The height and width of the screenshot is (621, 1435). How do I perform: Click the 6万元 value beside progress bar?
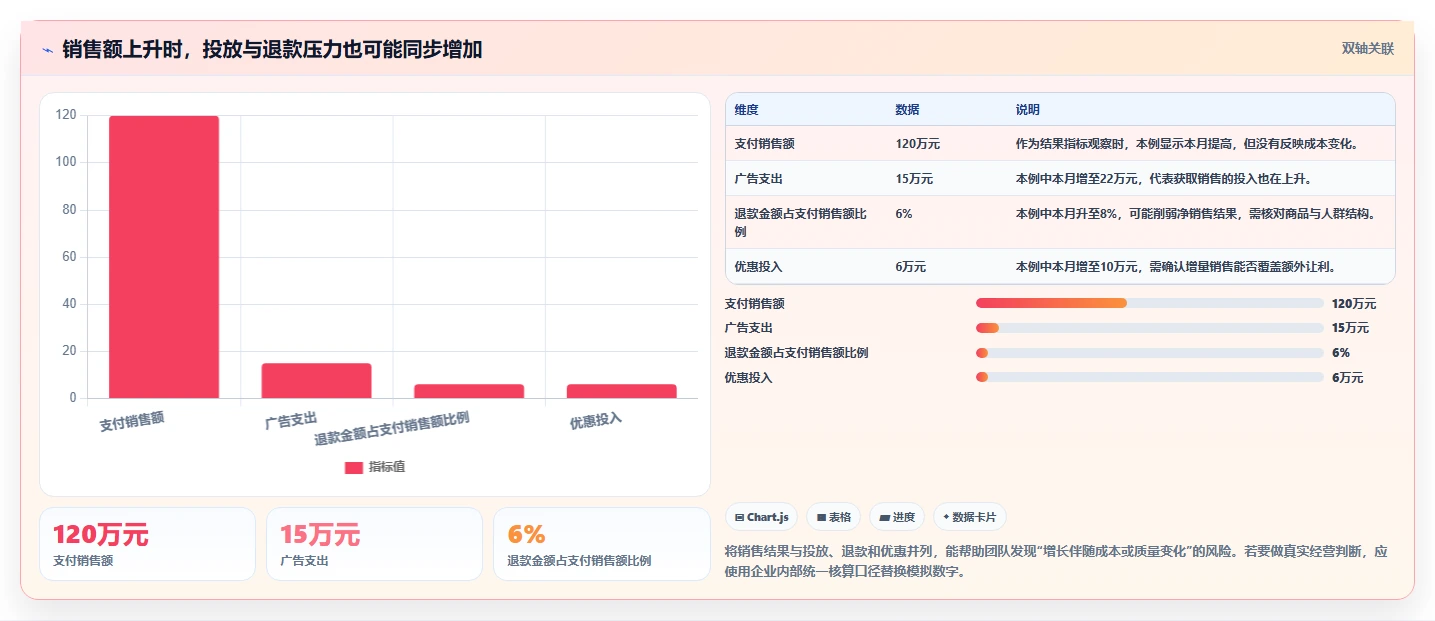coord(1348,378)
